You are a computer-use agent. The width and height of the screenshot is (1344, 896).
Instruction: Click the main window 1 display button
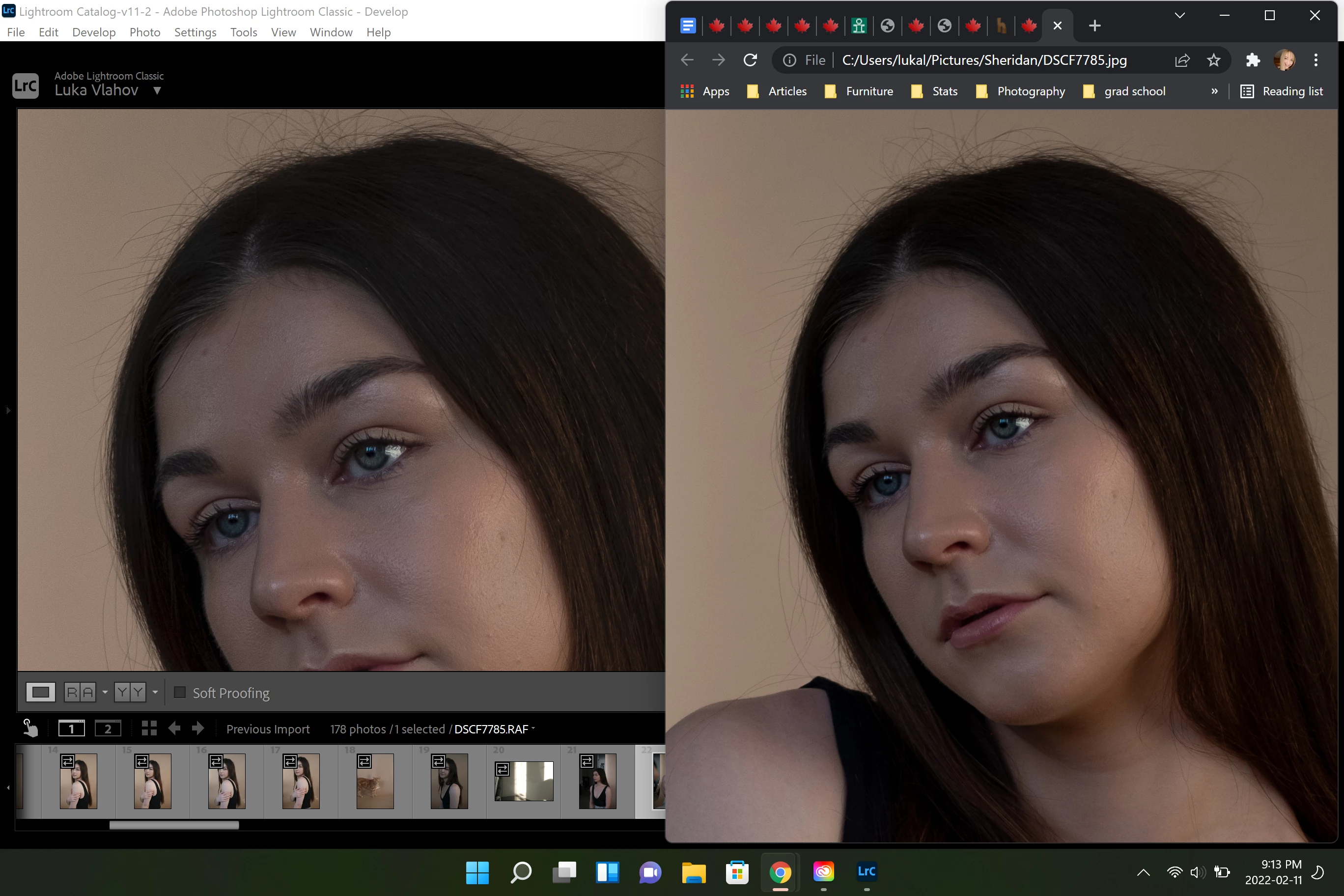71,728
